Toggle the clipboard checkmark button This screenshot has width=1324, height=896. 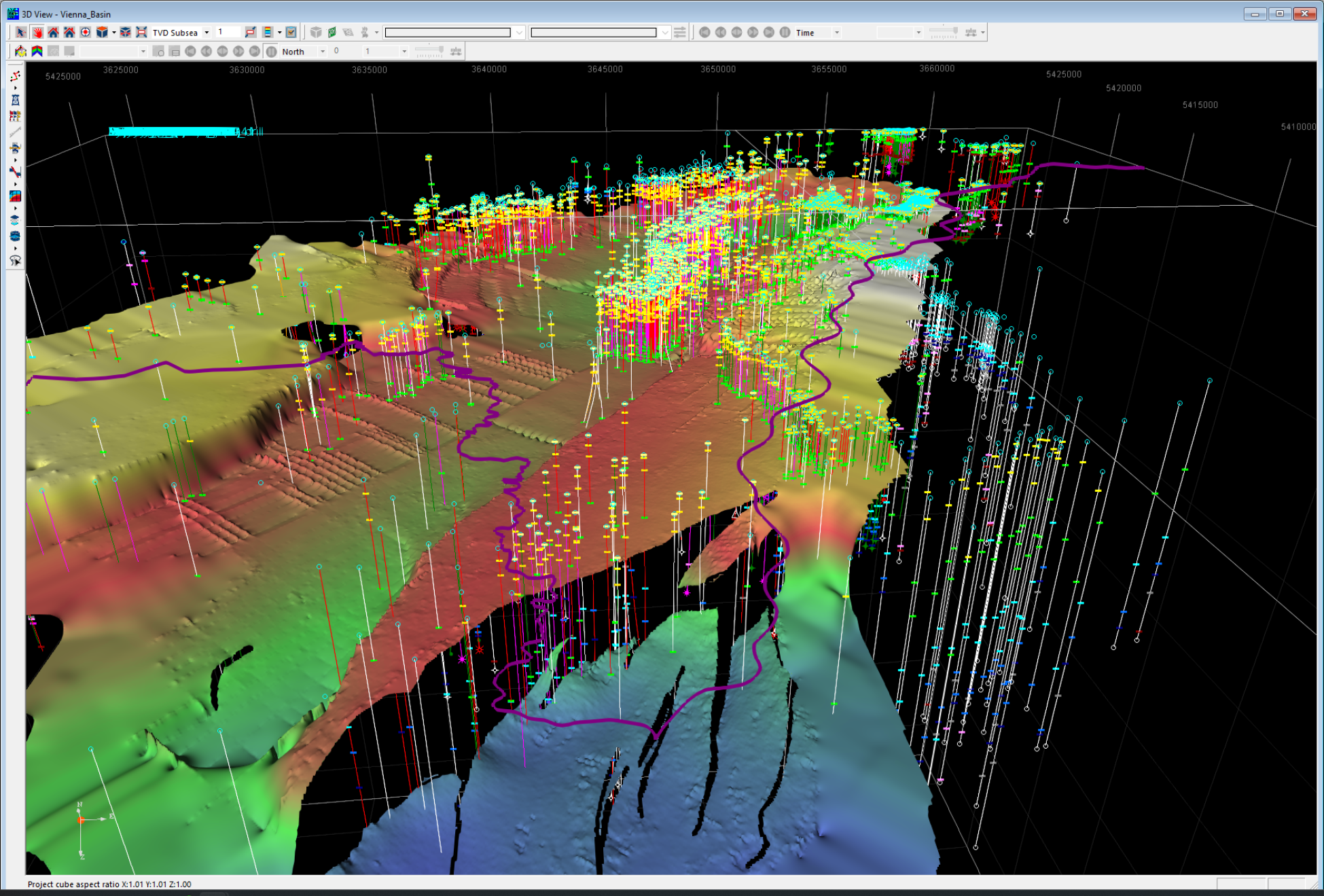(291, 32)
